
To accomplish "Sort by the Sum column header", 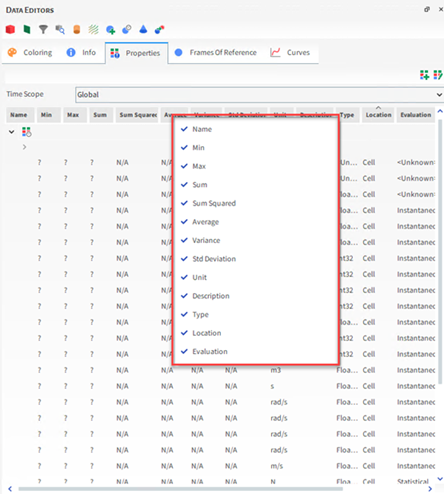I will coord(101,115).
